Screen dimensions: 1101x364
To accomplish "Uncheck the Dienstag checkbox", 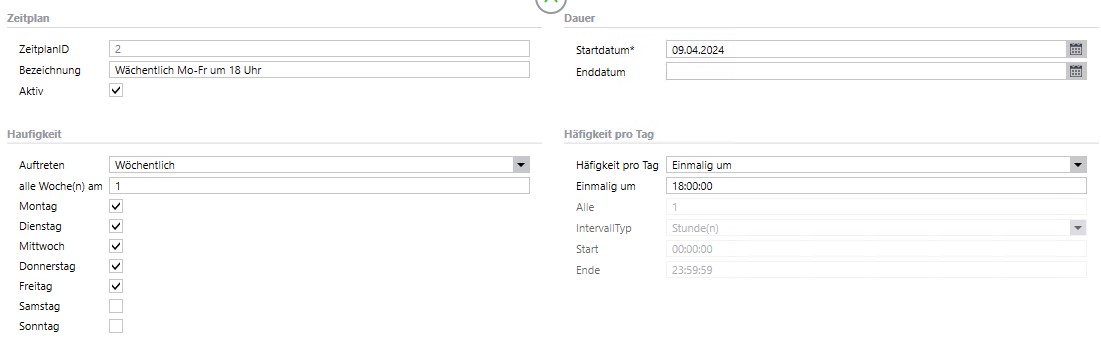I will pyautogui.click(x=116, y=226).
